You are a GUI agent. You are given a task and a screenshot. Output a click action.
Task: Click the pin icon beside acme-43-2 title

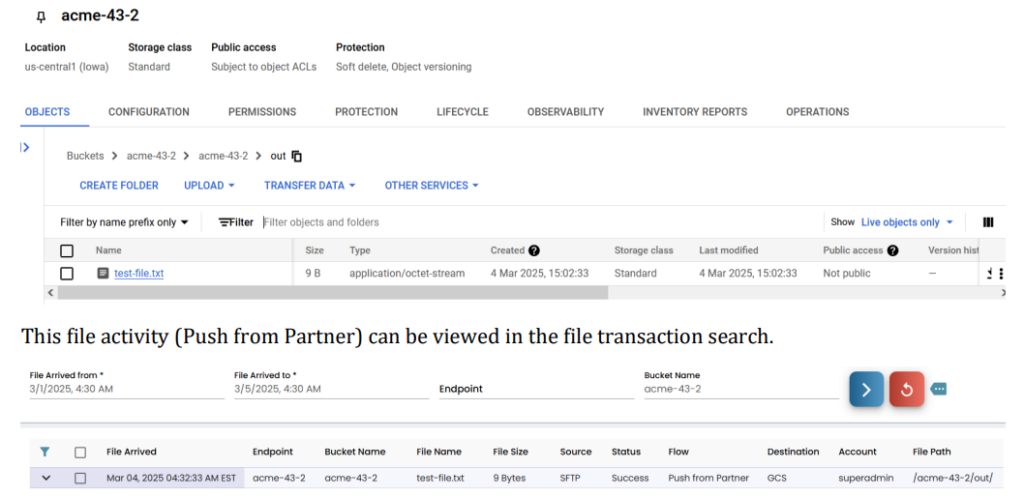41,17
